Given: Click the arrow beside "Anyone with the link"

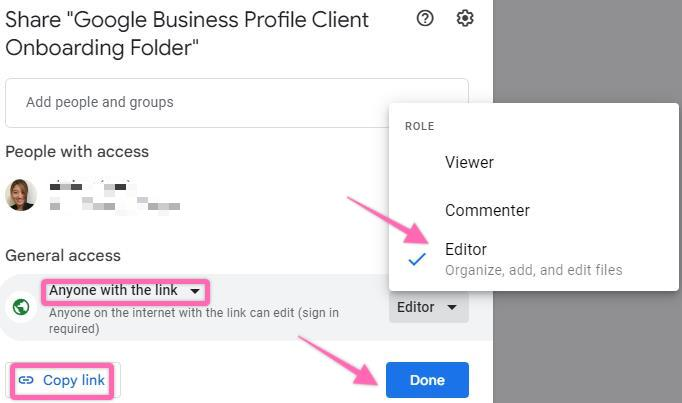Looking at the screenshot, I should pyautogui.click(x=195, y=292).
